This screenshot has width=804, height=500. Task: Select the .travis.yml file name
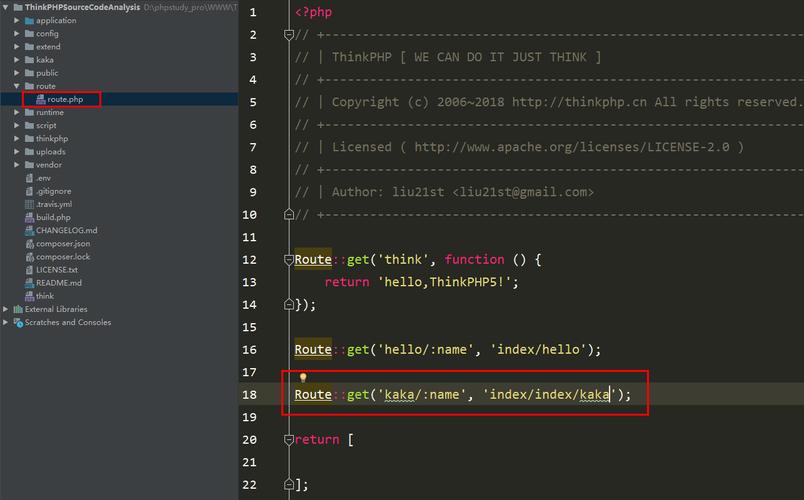click(54, 204)
